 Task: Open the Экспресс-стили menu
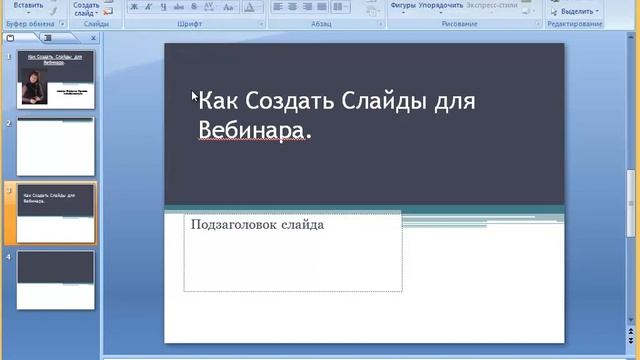[492, 7]
